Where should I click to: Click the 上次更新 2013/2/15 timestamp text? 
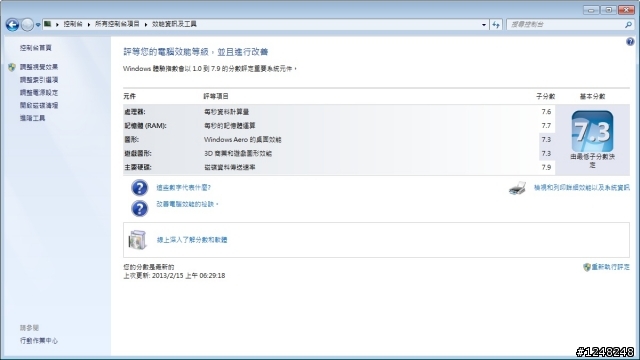pos(174,276)
